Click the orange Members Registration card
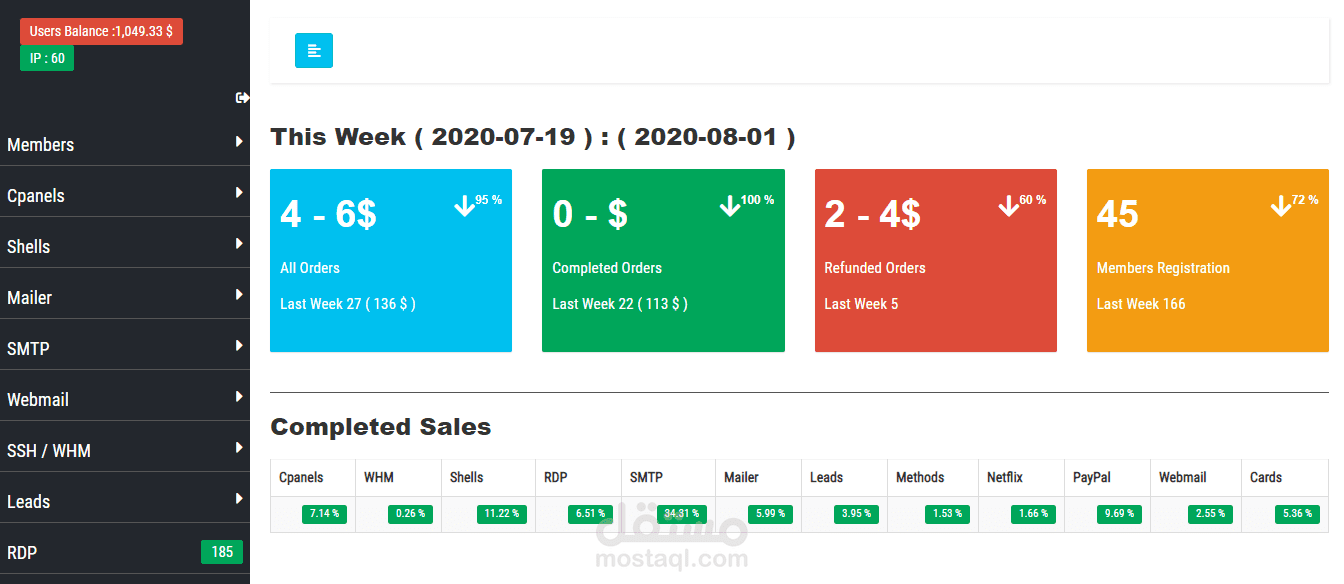 [1207, 260]
